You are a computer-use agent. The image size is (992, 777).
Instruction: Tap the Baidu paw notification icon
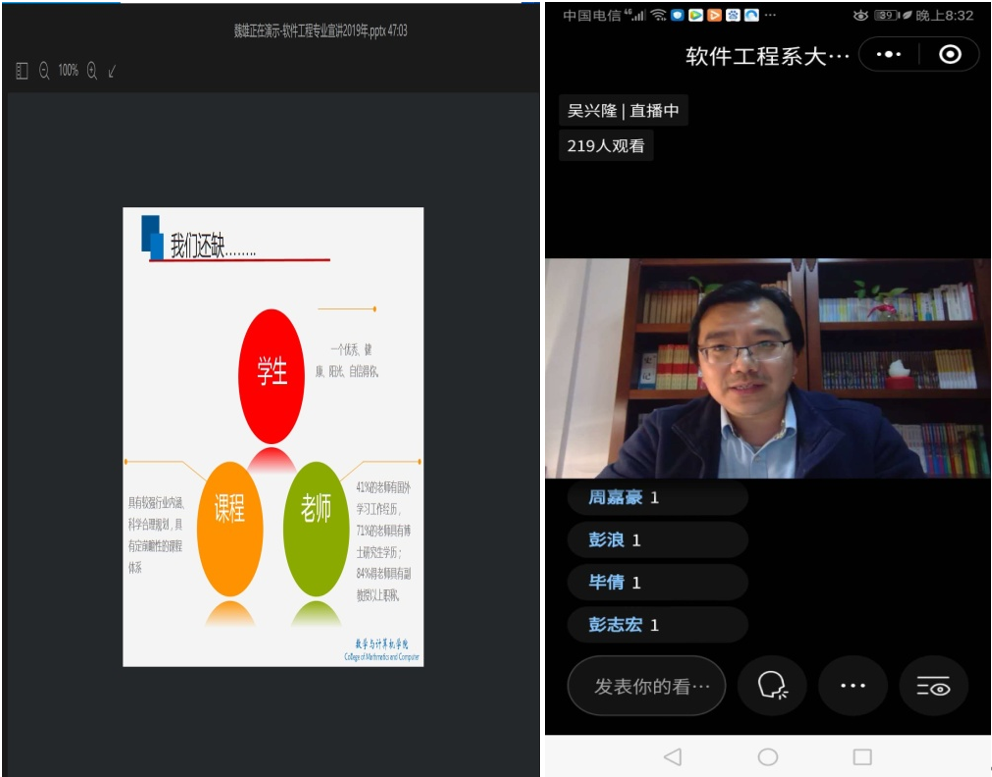click(733, 15)
